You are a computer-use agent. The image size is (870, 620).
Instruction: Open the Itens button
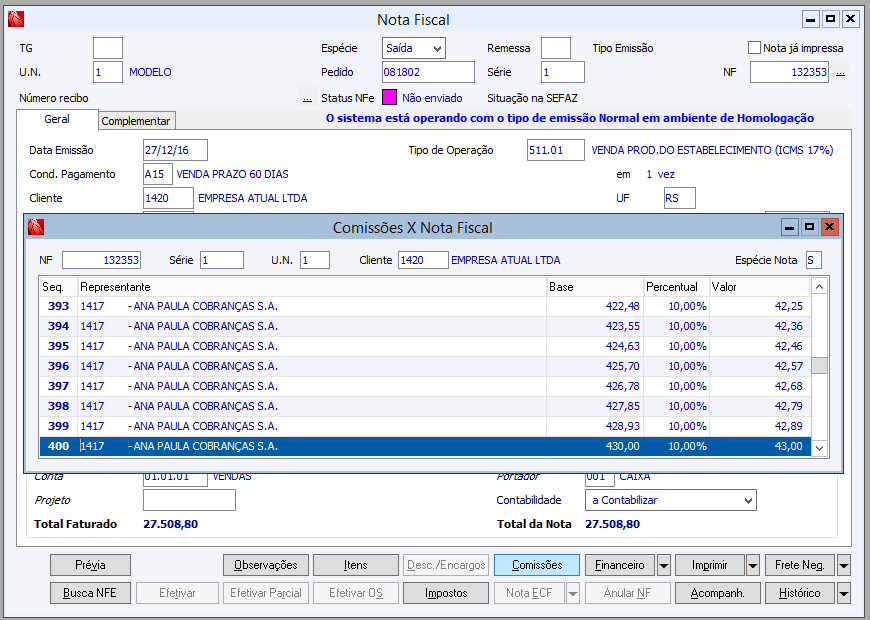356,565
